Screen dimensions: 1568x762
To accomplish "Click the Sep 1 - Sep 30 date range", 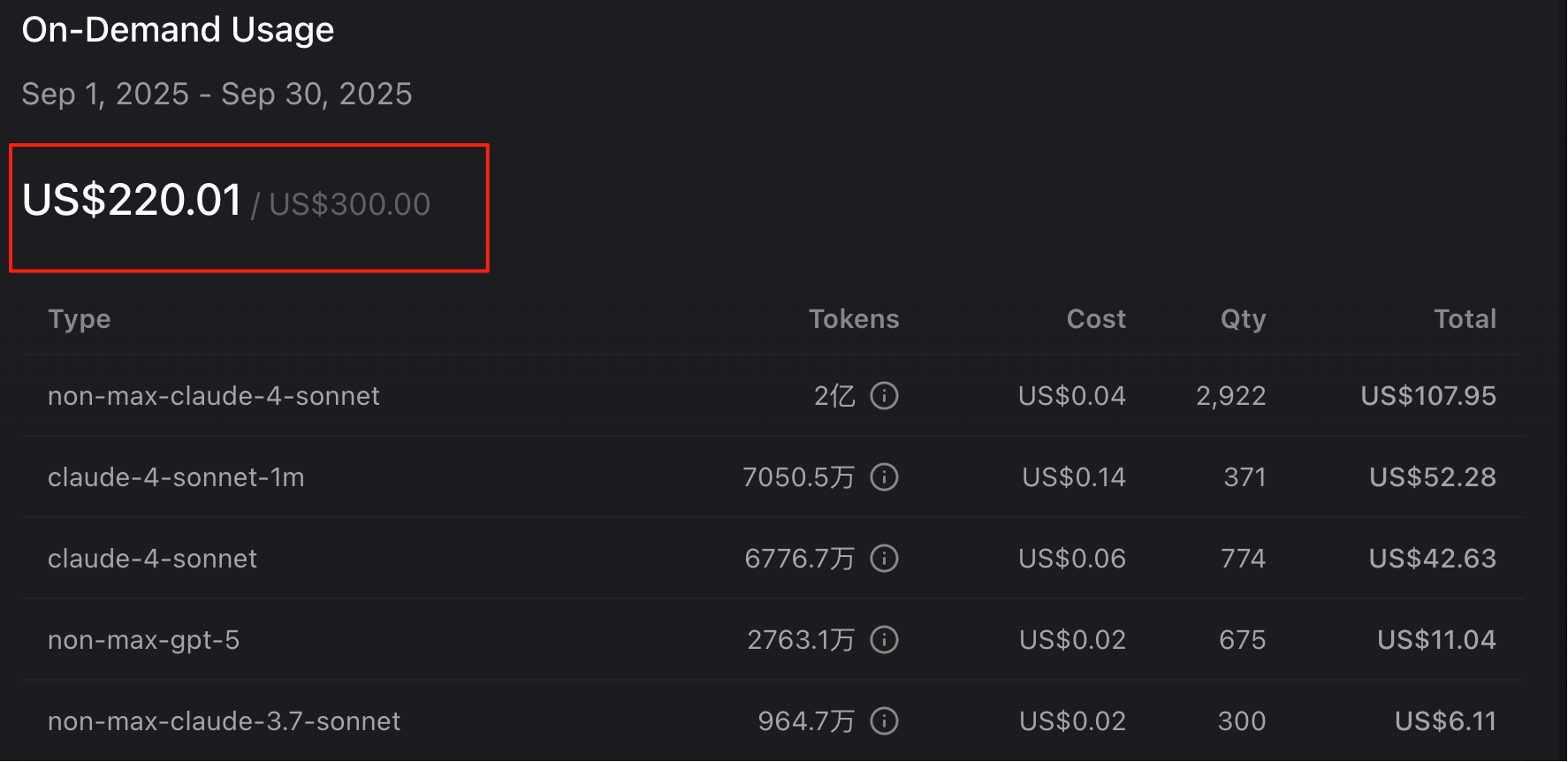I will point(217,94).
